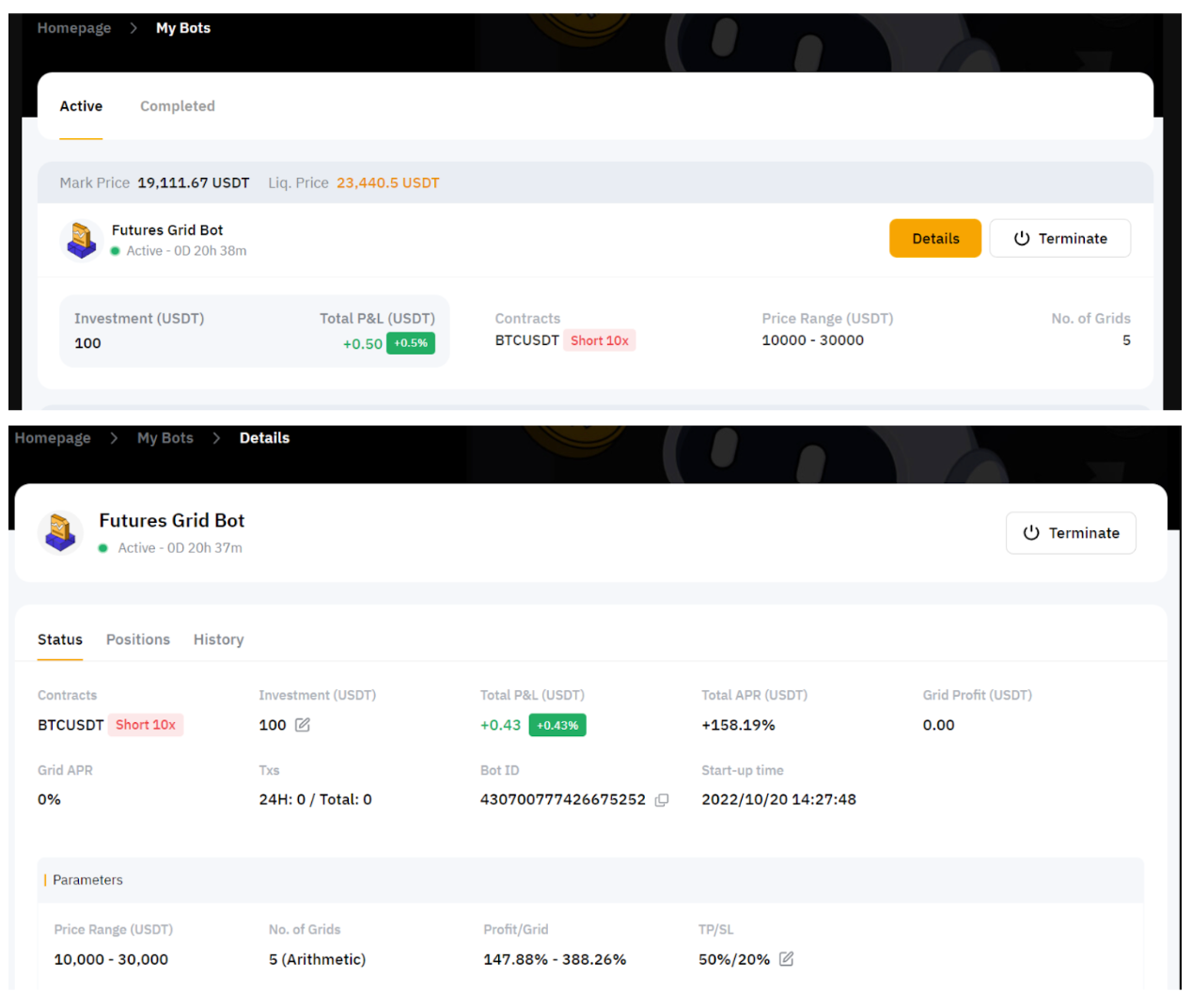Click the Bot ID number 430700777426675252
Viewport: 1192px width, 1008px height.
coord(562,799)
